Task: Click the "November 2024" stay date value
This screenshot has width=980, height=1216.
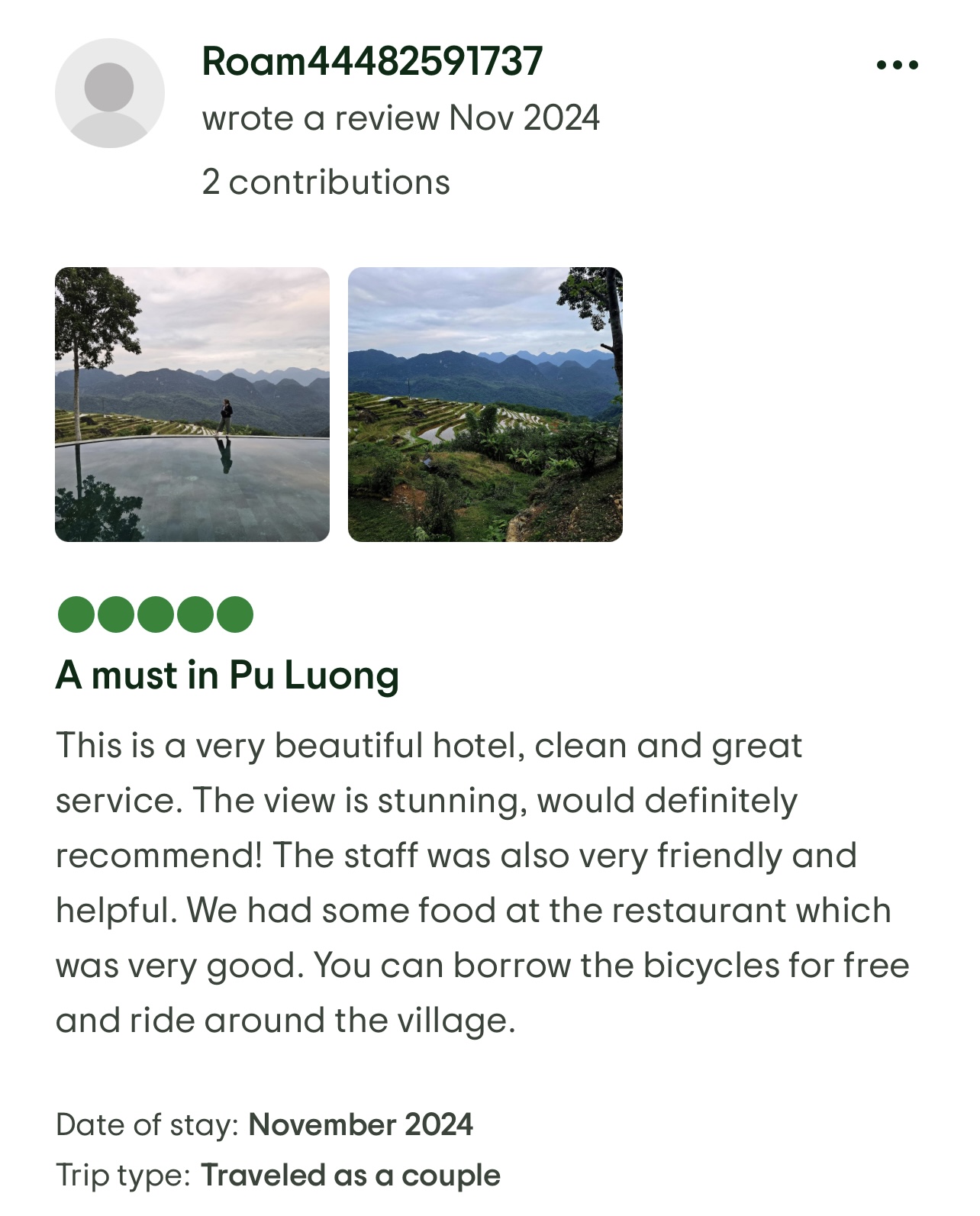Action: (360, 1124)
